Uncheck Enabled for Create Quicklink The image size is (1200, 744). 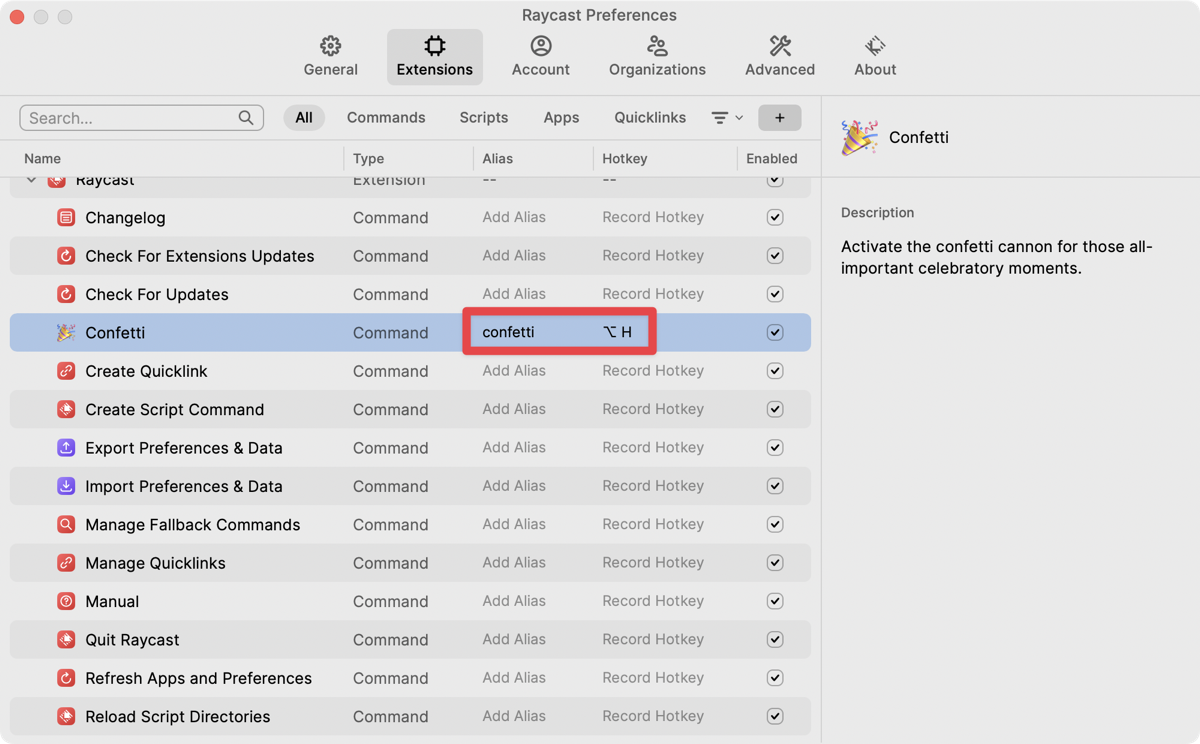pos(774,371)
